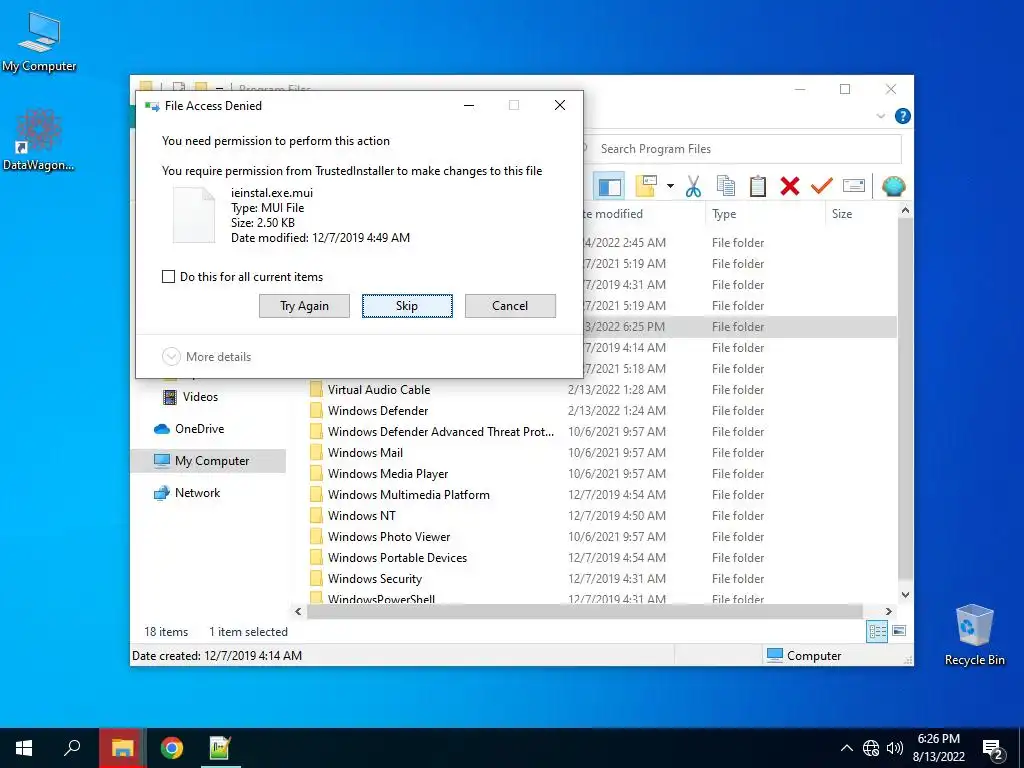Click the vertical scrollbar down arrow

[905, 595]
